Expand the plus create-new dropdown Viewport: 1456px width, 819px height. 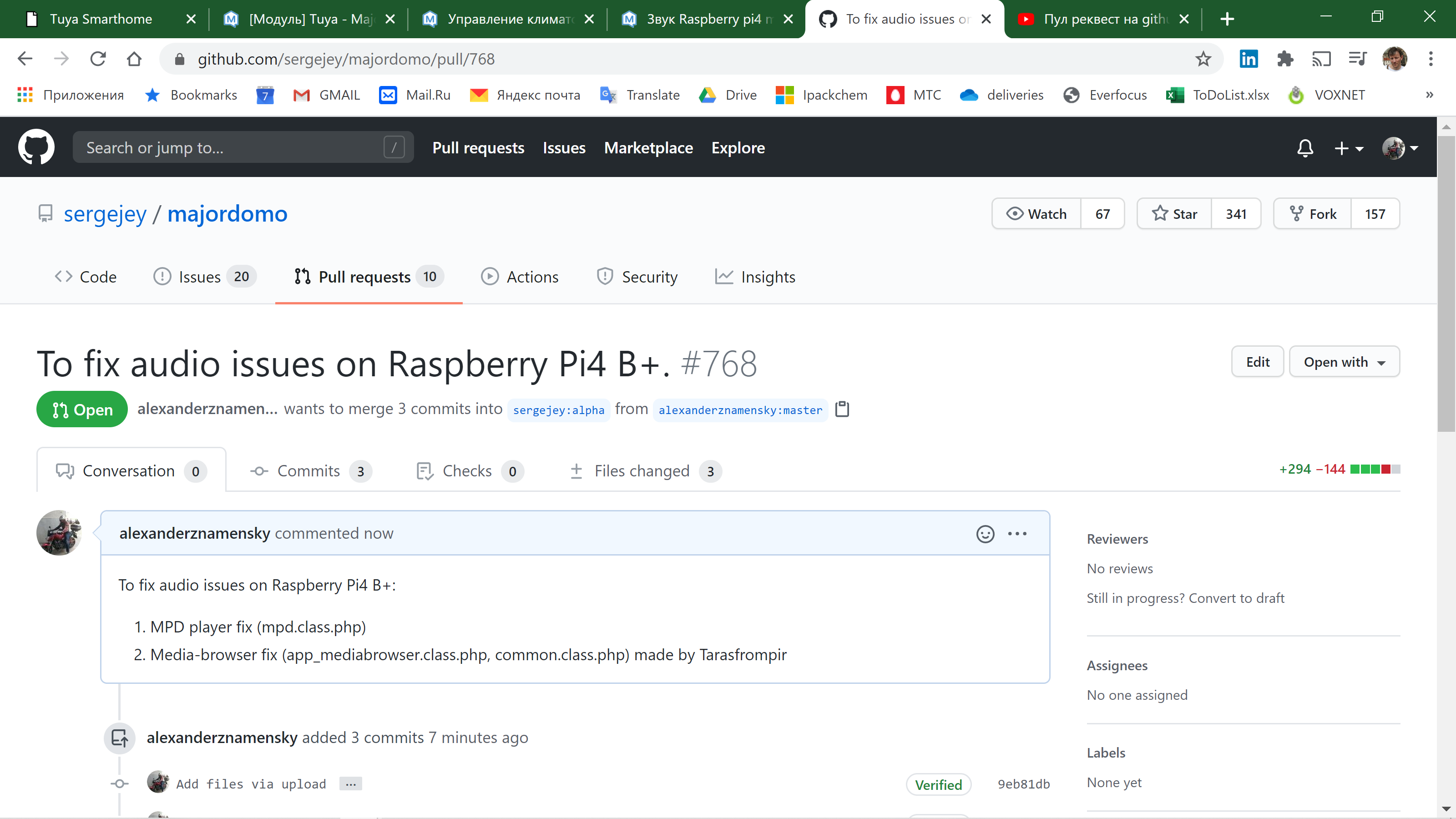point(1348,148)
